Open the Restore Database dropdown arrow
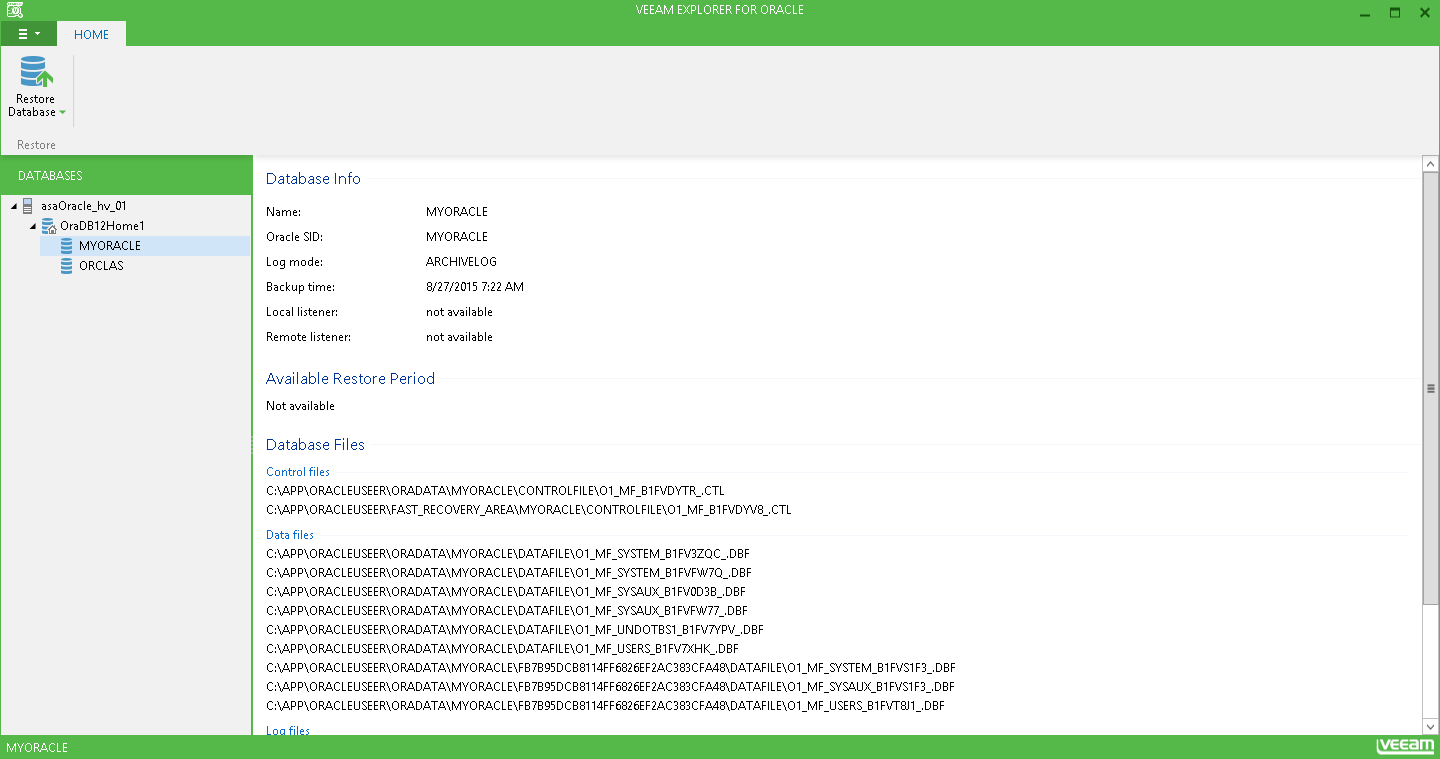 click(x=62, y=113)
